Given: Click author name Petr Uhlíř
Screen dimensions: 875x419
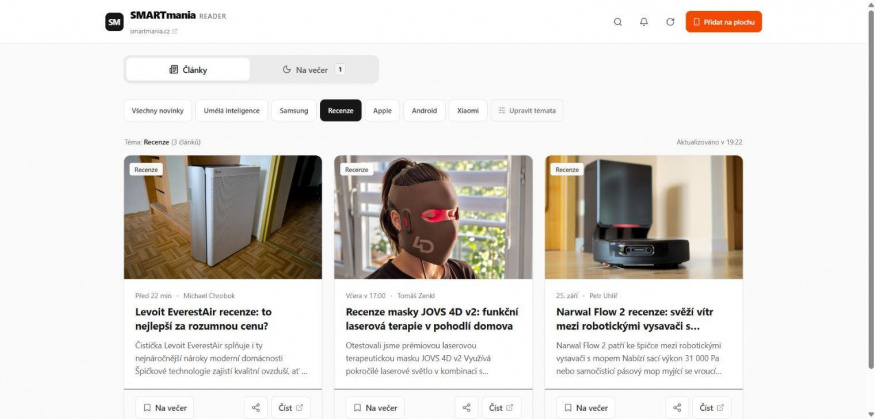Looking at the screenshot, I should 604,296.
